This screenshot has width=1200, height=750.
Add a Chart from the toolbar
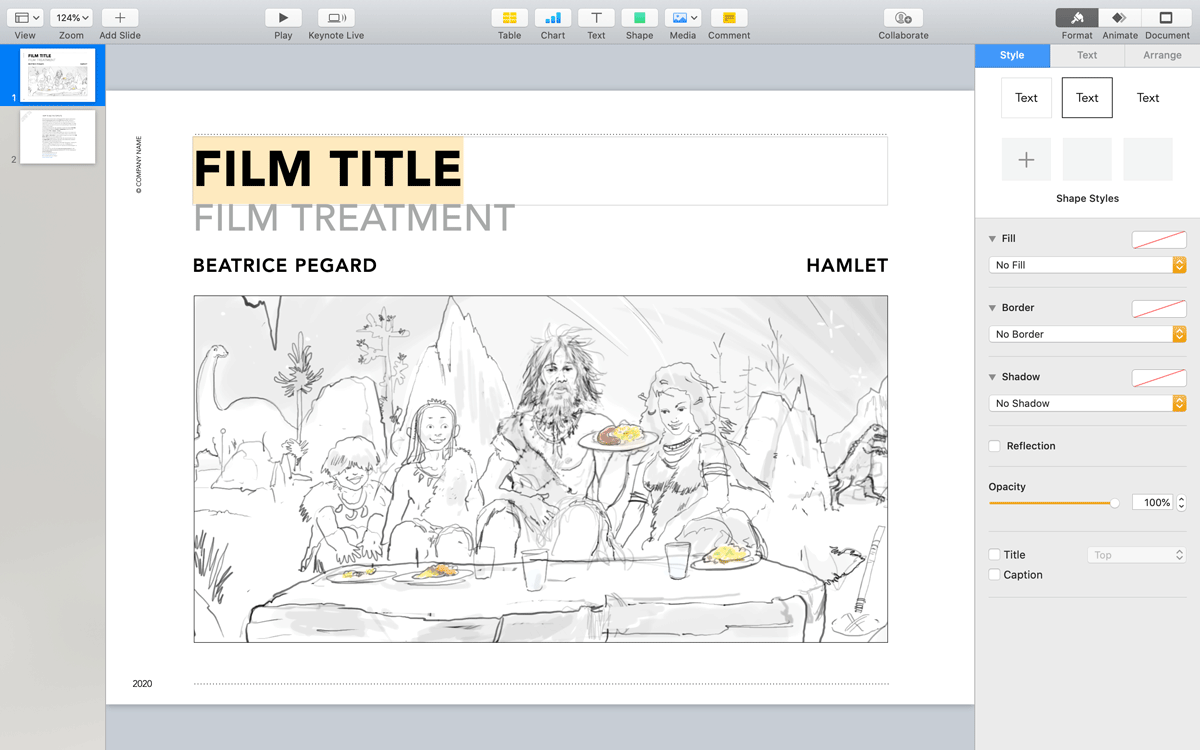coord(553,18)
